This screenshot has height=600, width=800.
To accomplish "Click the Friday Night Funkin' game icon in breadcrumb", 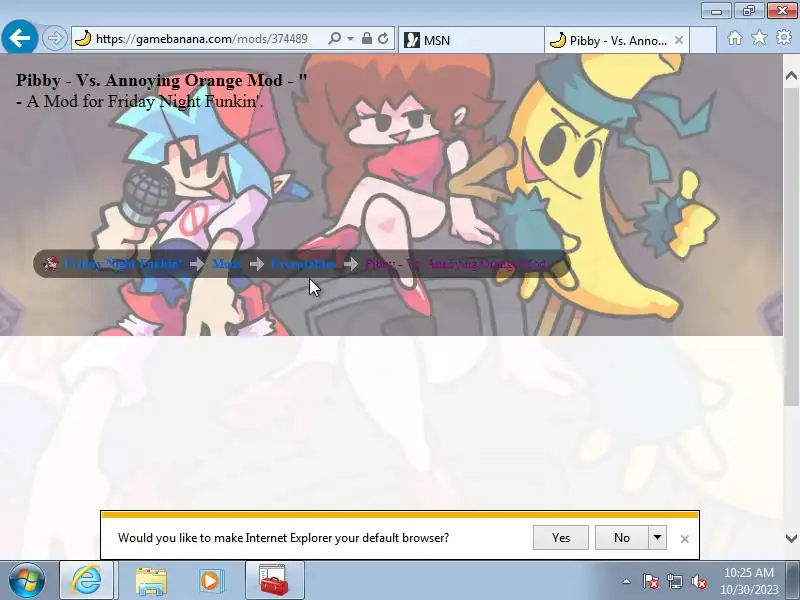I will (50, 264).
